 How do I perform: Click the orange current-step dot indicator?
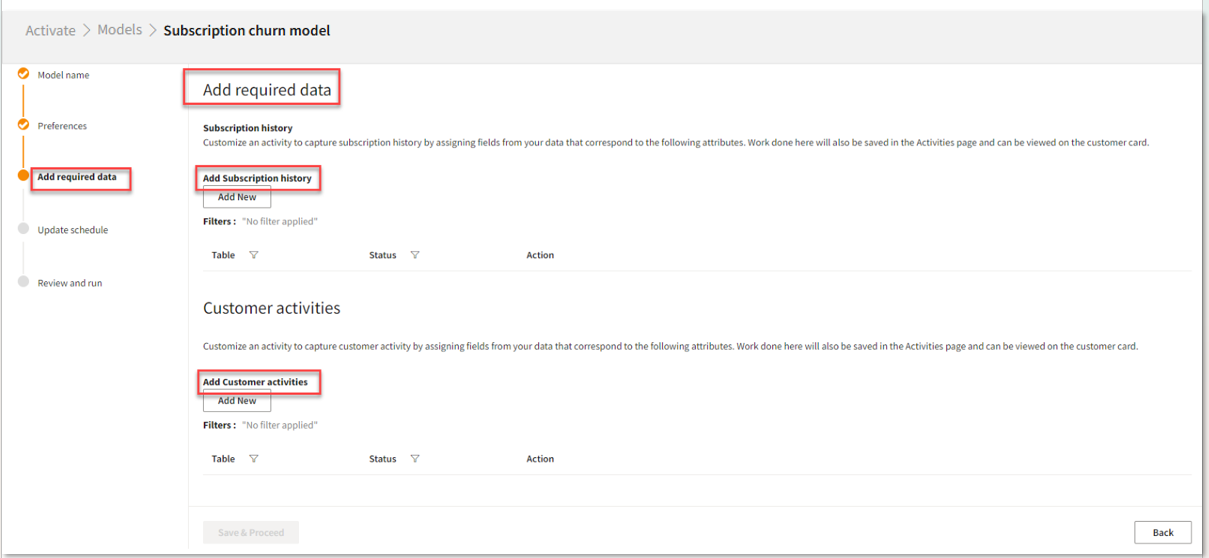[24, 176]
